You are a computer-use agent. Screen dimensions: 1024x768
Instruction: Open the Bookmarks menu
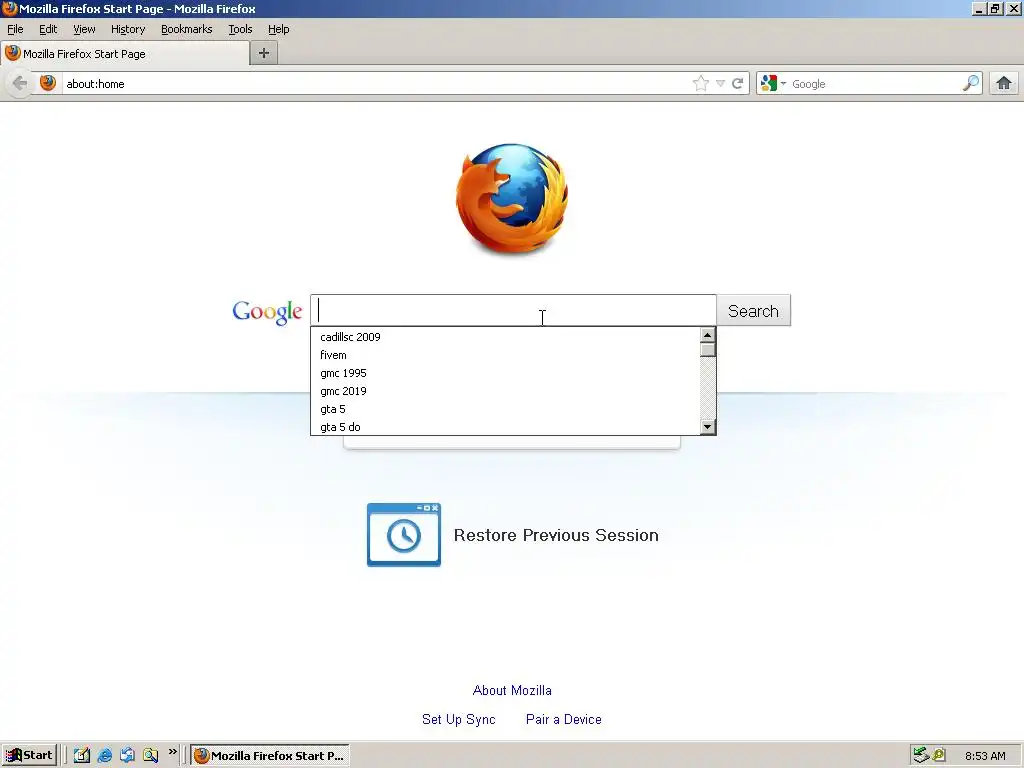coord(187,29)
